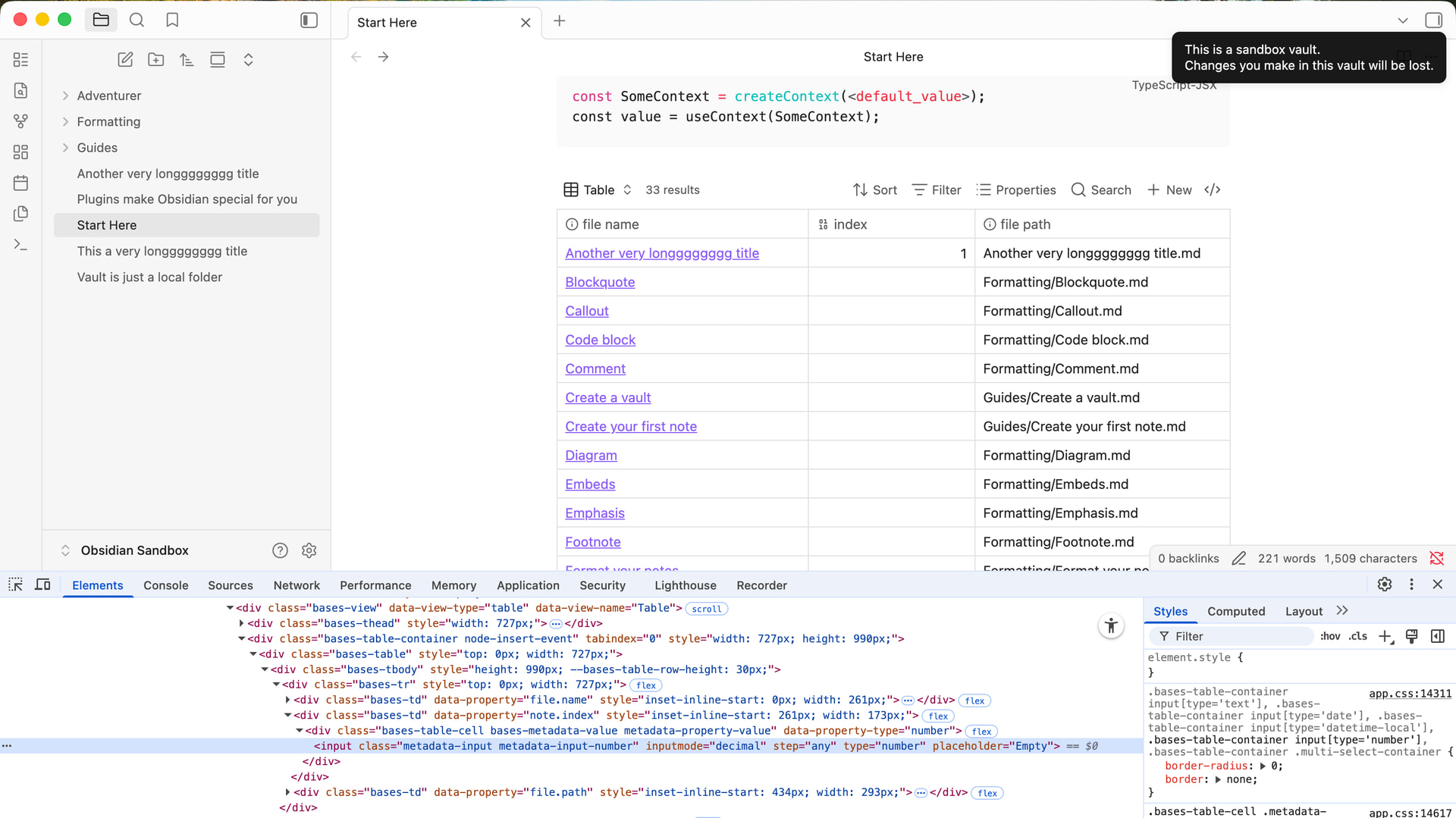Image resolution: width=1456 pixels, height=818 pixels.
Task: Click the New button to add a row
Action: coord(1169,190)
